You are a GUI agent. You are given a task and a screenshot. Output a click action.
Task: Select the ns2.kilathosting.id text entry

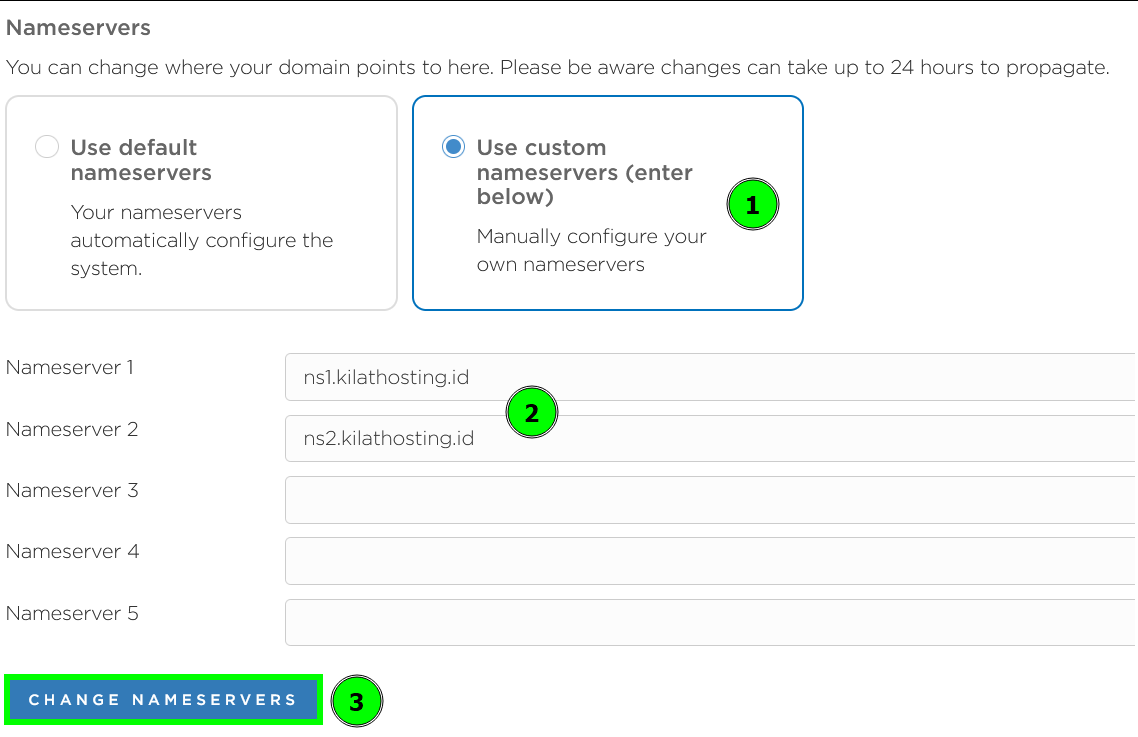387,439
